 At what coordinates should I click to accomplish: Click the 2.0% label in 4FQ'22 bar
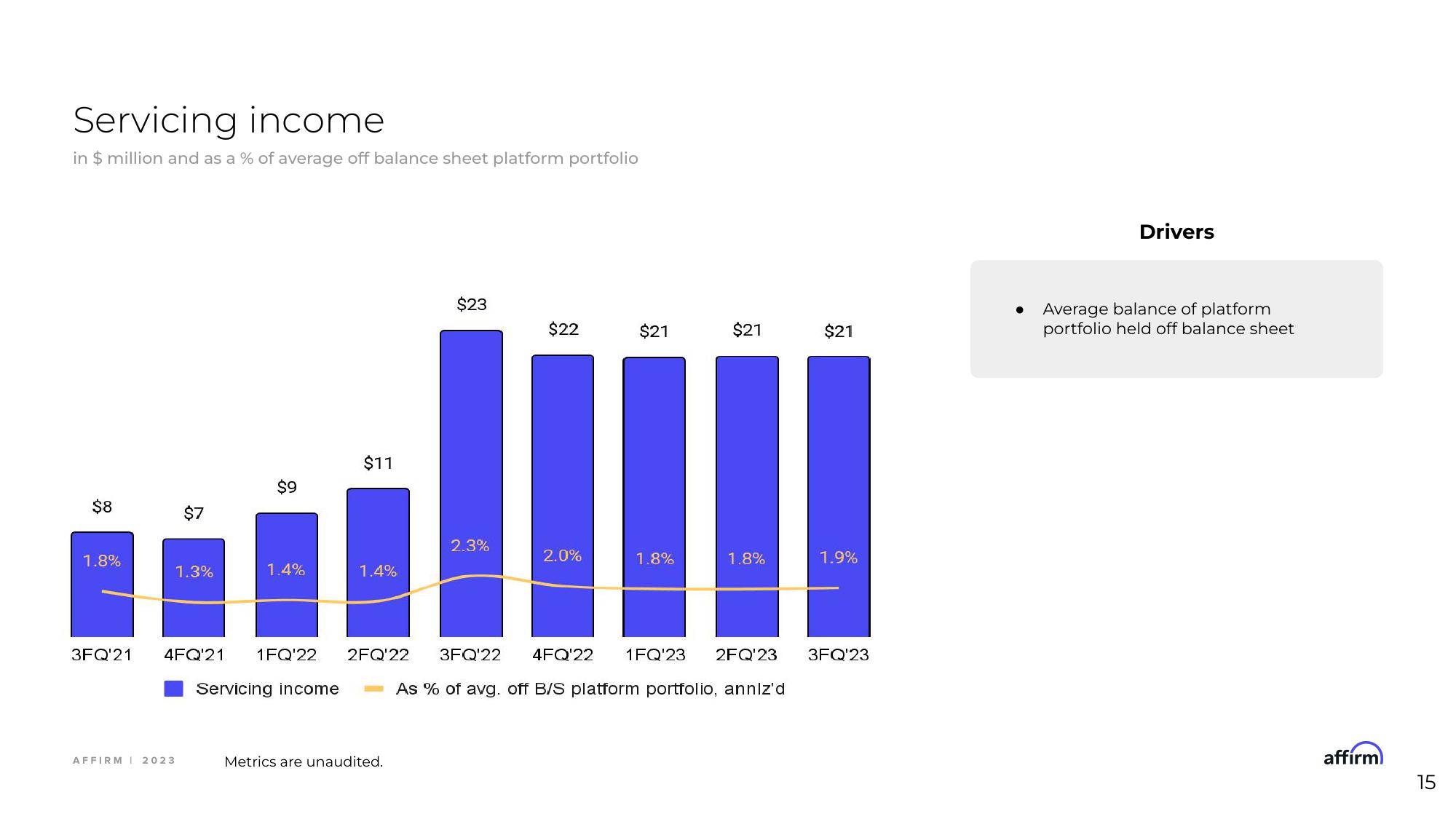(562, 555)
